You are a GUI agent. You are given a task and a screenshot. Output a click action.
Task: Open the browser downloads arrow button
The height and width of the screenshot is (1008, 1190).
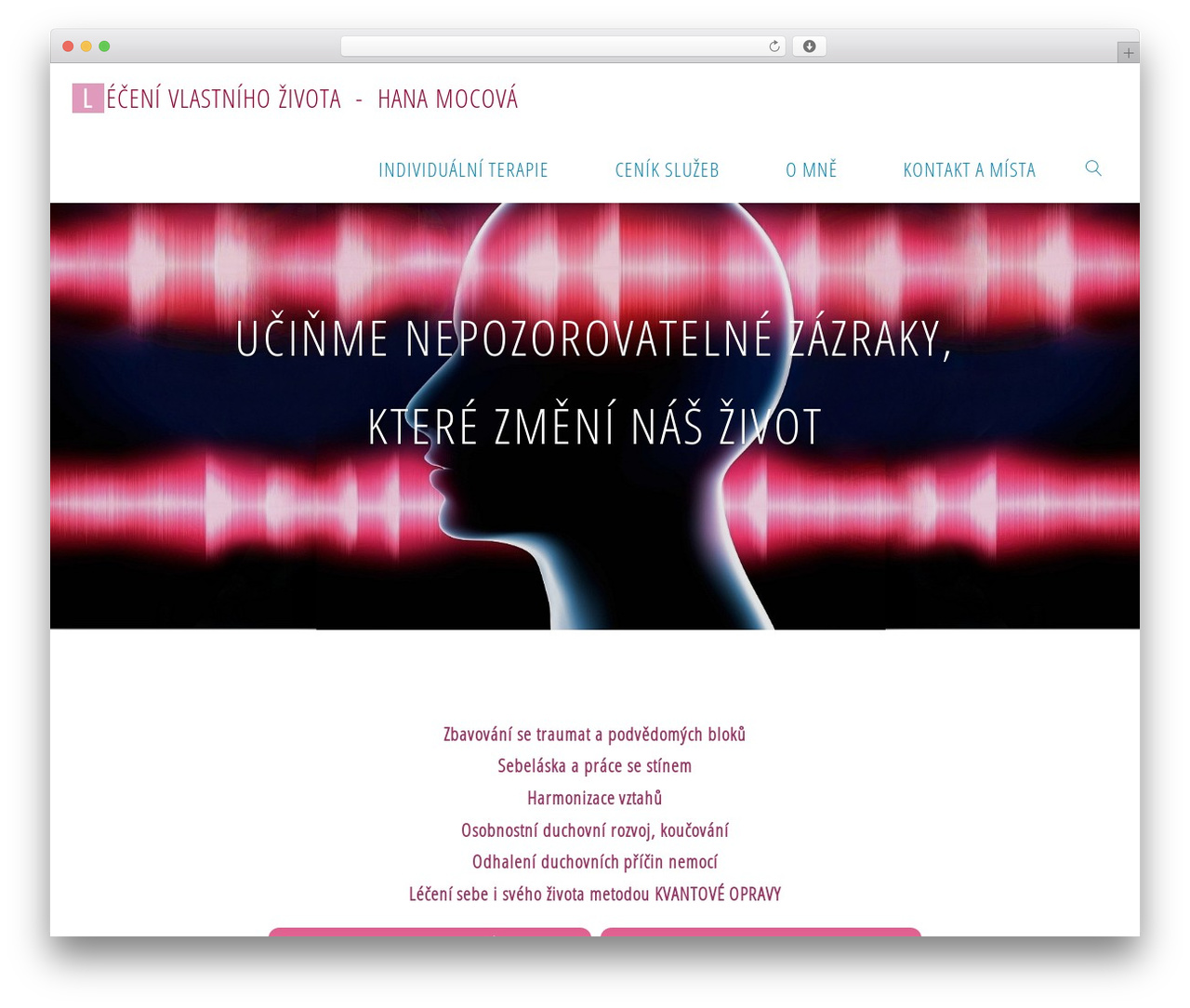pos(809,46)
